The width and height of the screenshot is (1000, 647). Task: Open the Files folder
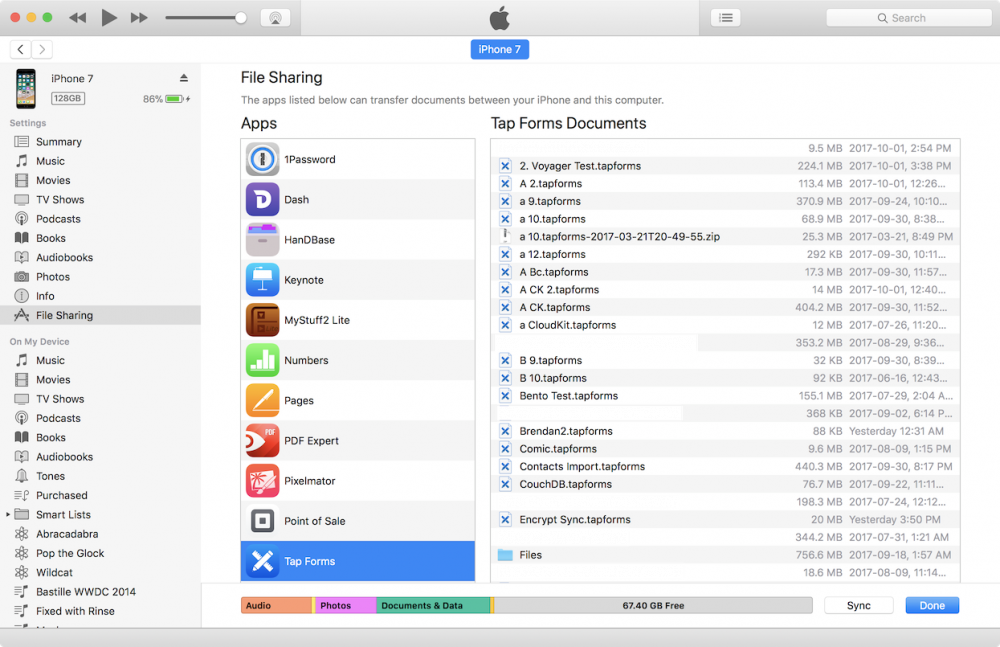tap(725, 555)
